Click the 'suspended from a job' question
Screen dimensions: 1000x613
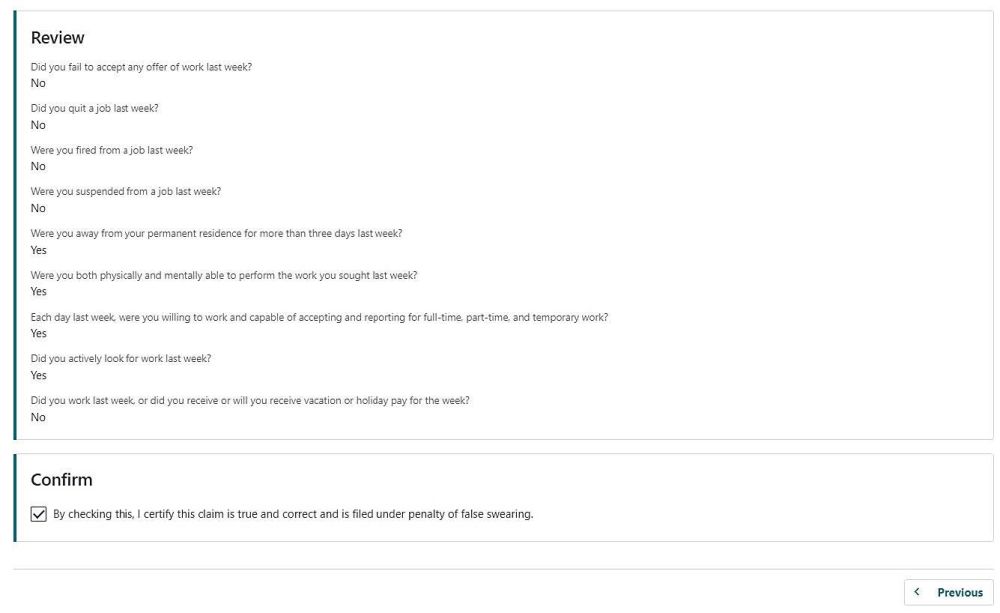click(x=126, y=191)
